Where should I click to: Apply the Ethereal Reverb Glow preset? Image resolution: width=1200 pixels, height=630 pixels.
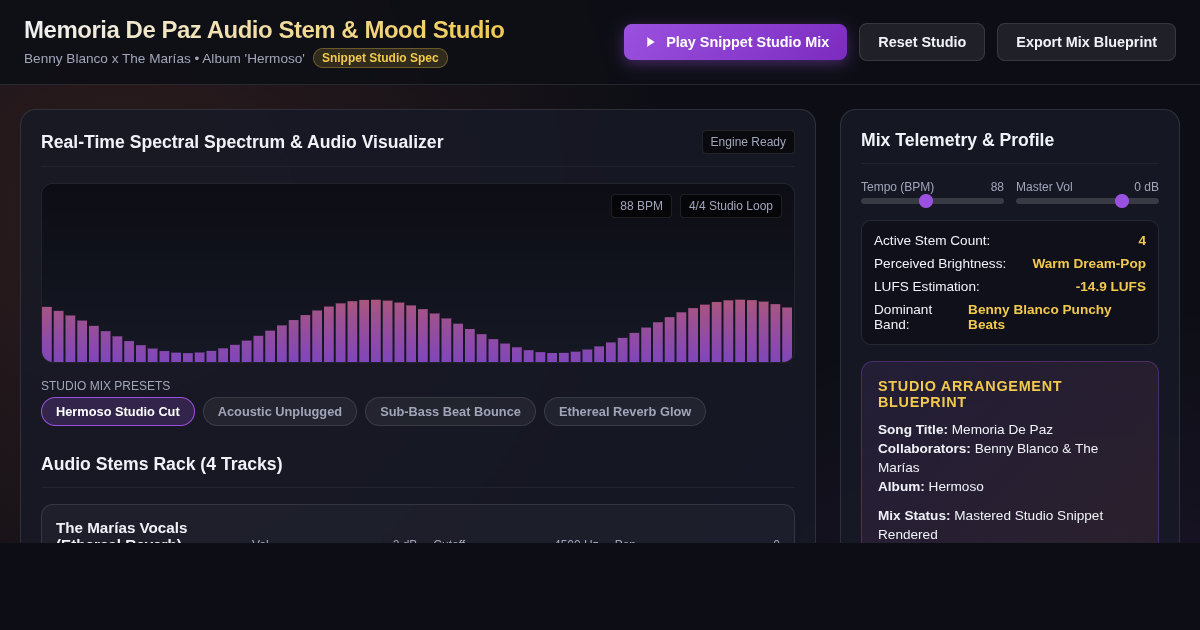tap(625, 411)
